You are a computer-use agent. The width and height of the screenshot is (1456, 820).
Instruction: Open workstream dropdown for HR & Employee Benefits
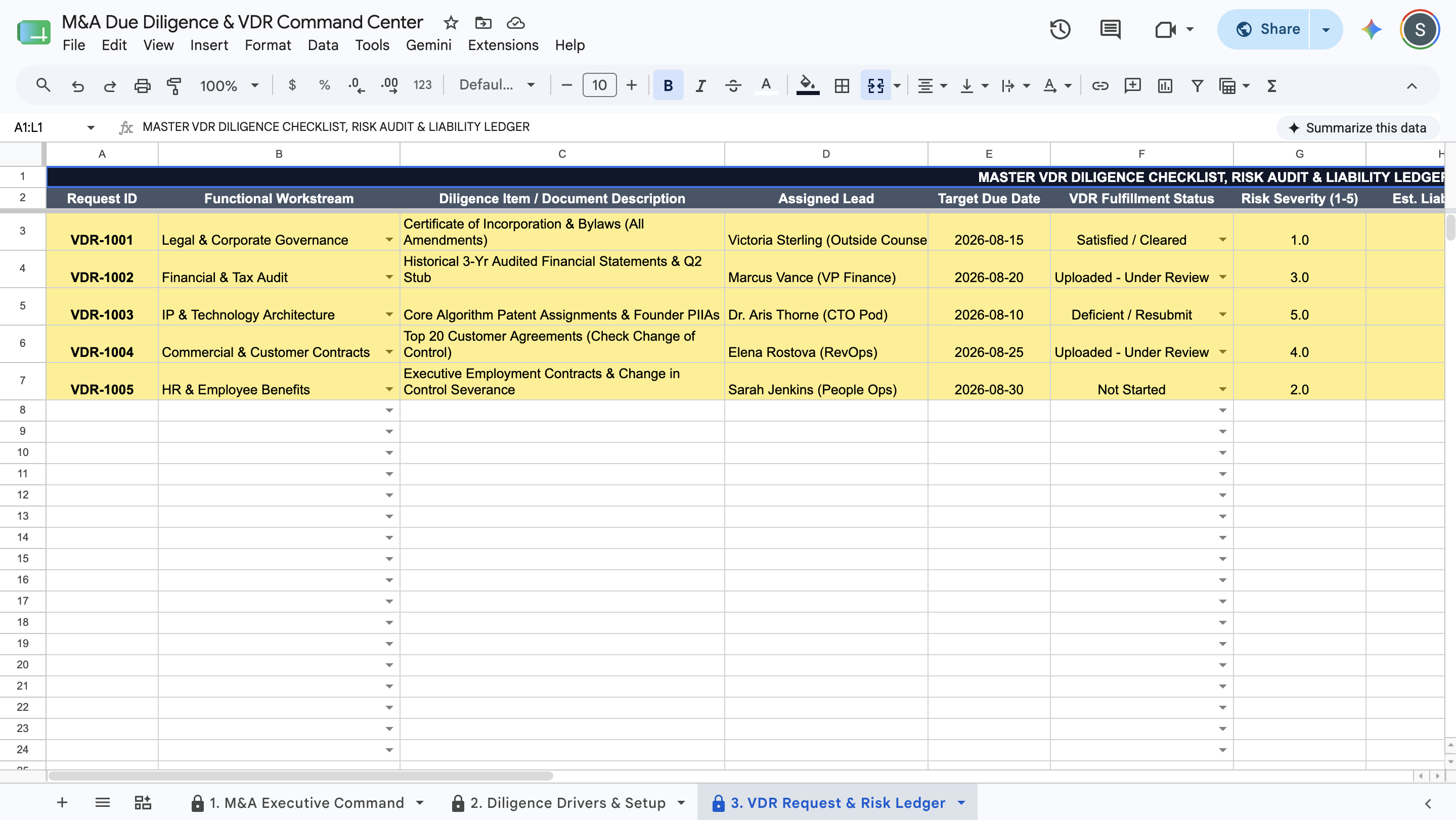389,389
